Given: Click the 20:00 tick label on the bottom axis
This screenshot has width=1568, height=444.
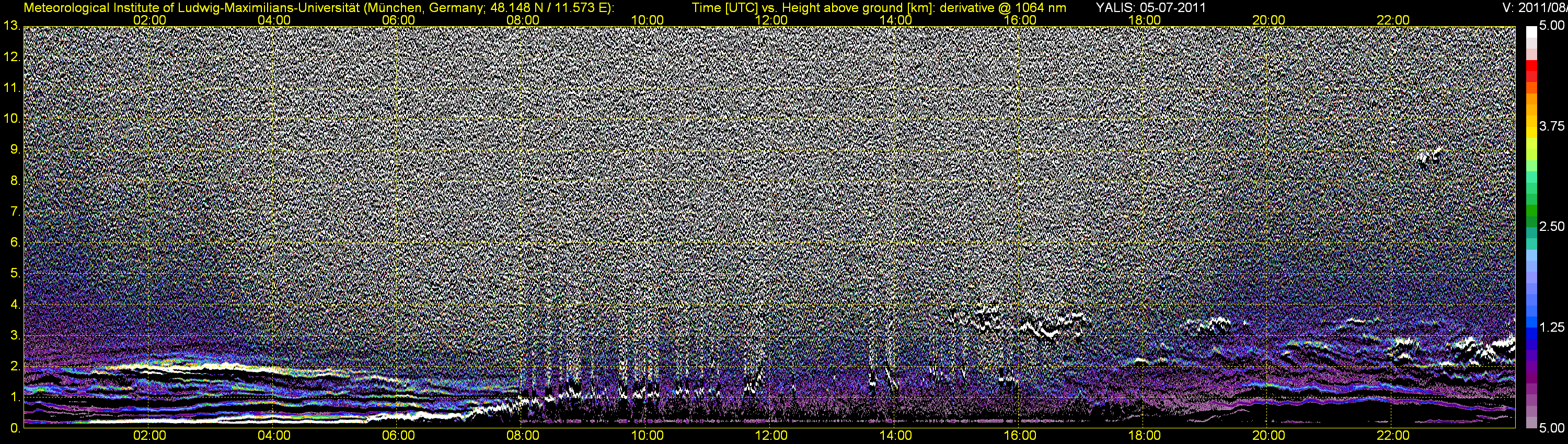Looking at the screenshot, I should (1269, 436).
